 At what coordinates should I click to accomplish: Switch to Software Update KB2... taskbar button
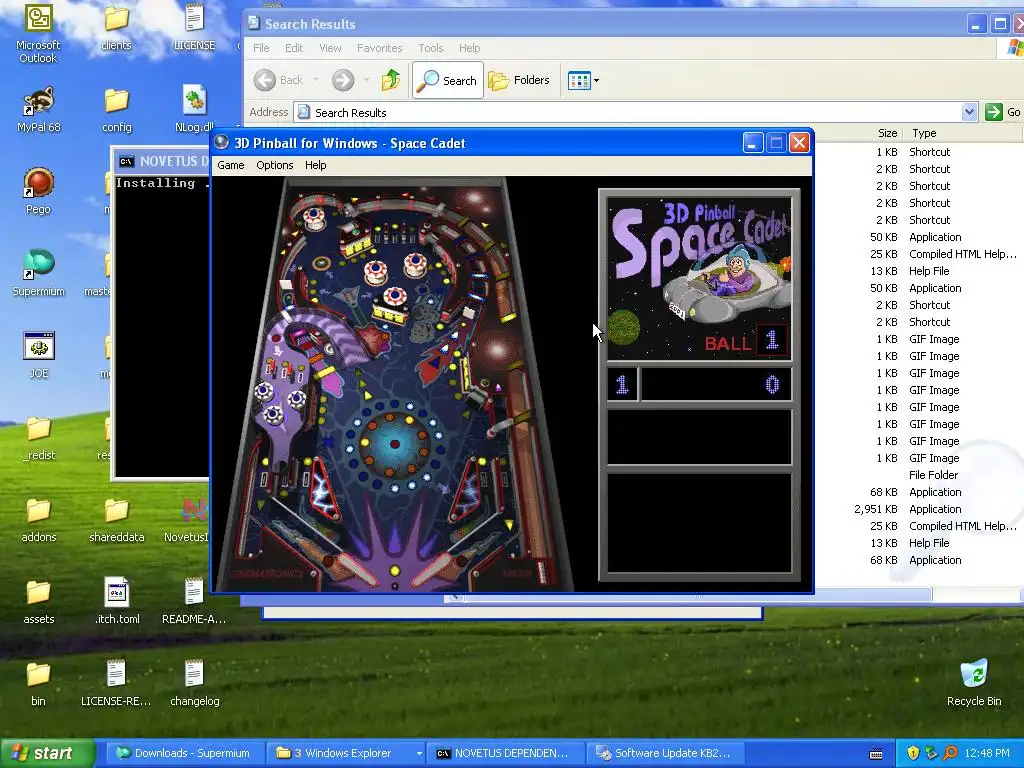point(664,753)
